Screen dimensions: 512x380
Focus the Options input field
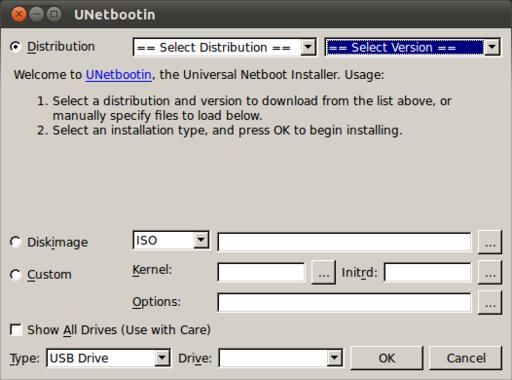point(344,303)
